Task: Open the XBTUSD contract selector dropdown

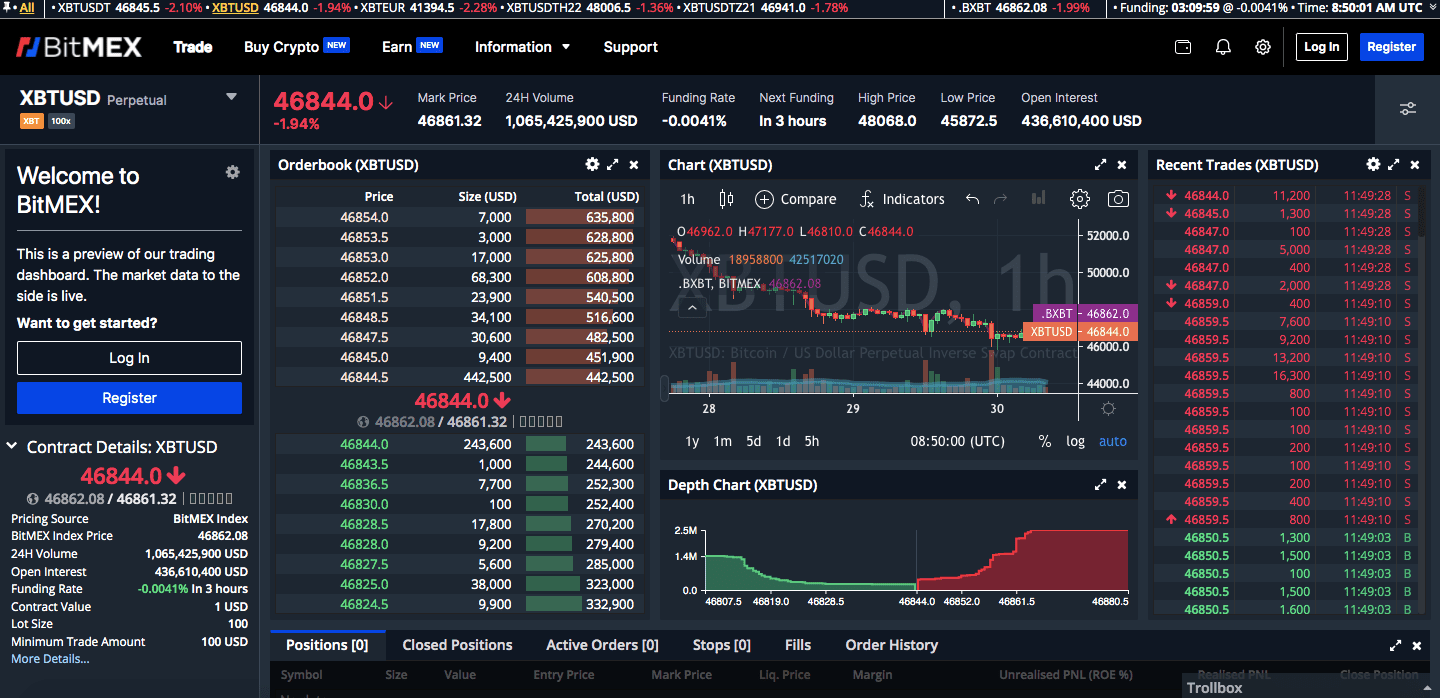Action: [232, 97]
